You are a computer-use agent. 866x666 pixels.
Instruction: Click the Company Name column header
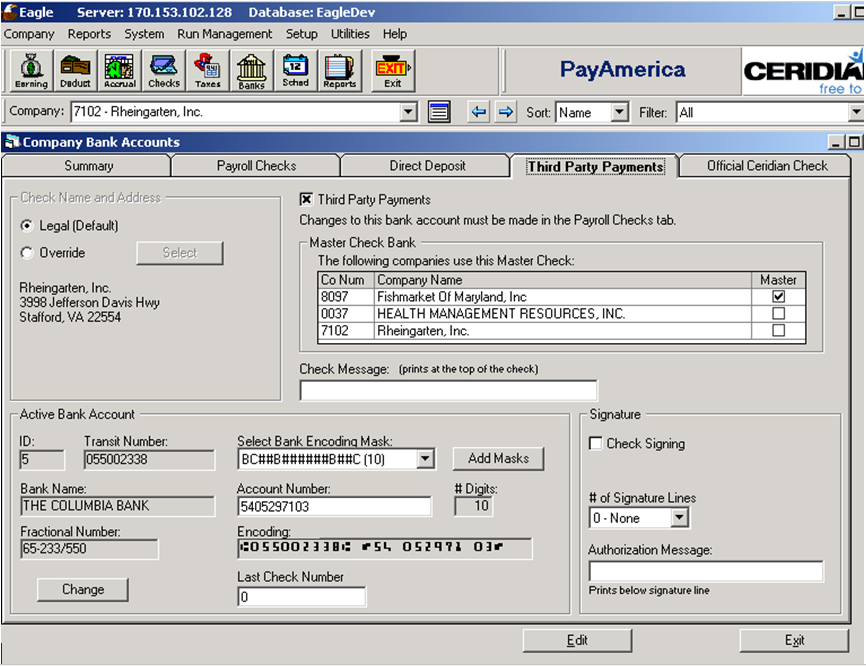pos(563,280)
